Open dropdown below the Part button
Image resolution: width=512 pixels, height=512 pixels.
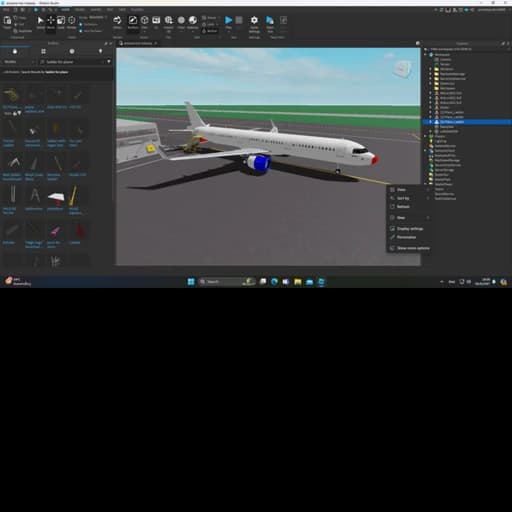tap(144, 32)
